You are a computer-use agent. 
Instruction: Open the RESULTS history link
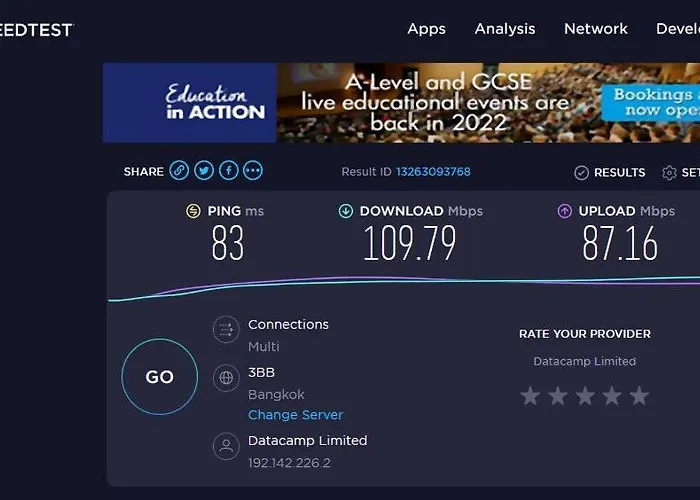click(619, 172)
